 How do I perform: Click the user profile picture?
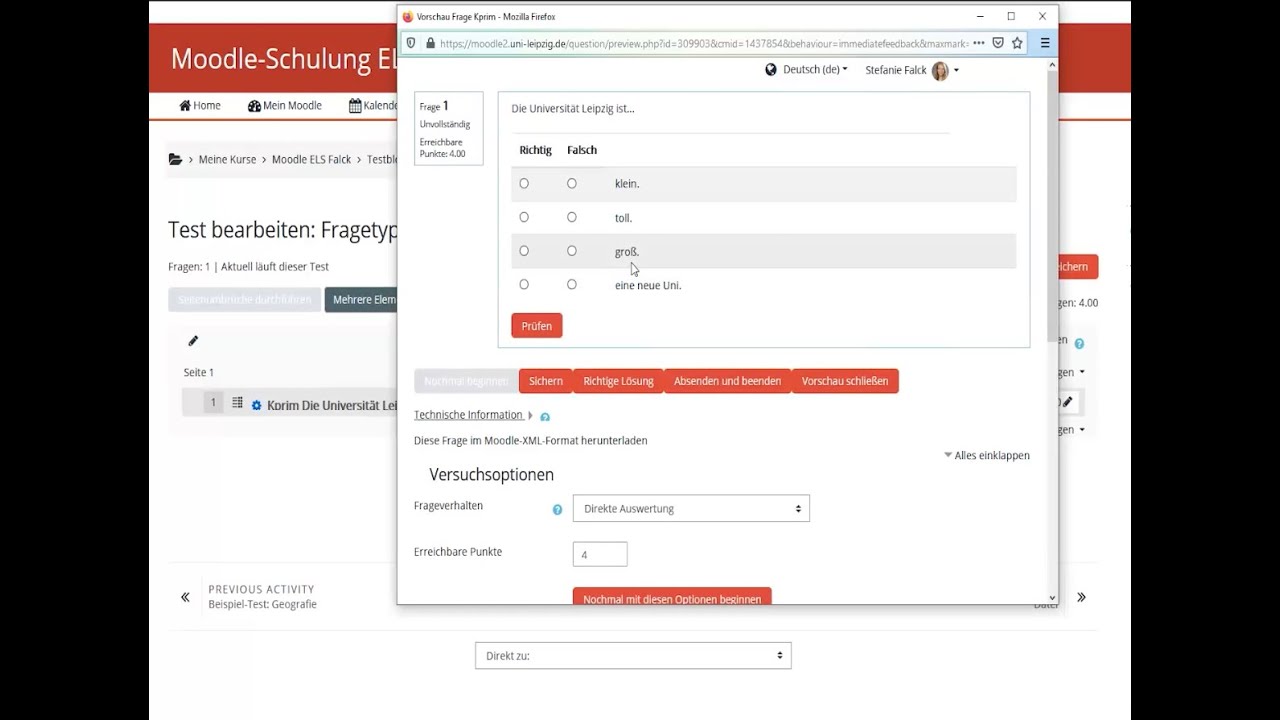[940, 70]
